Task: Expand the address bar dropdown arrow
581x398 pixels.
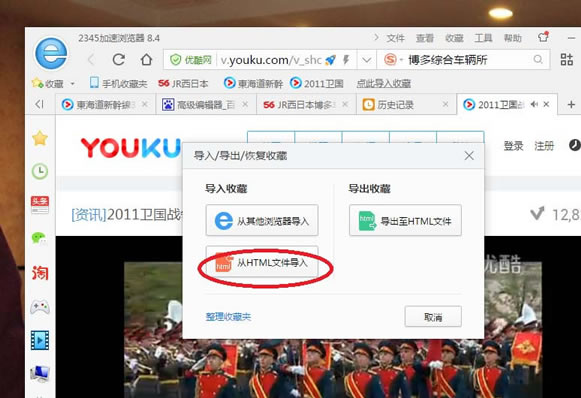Action: (366, 60)
